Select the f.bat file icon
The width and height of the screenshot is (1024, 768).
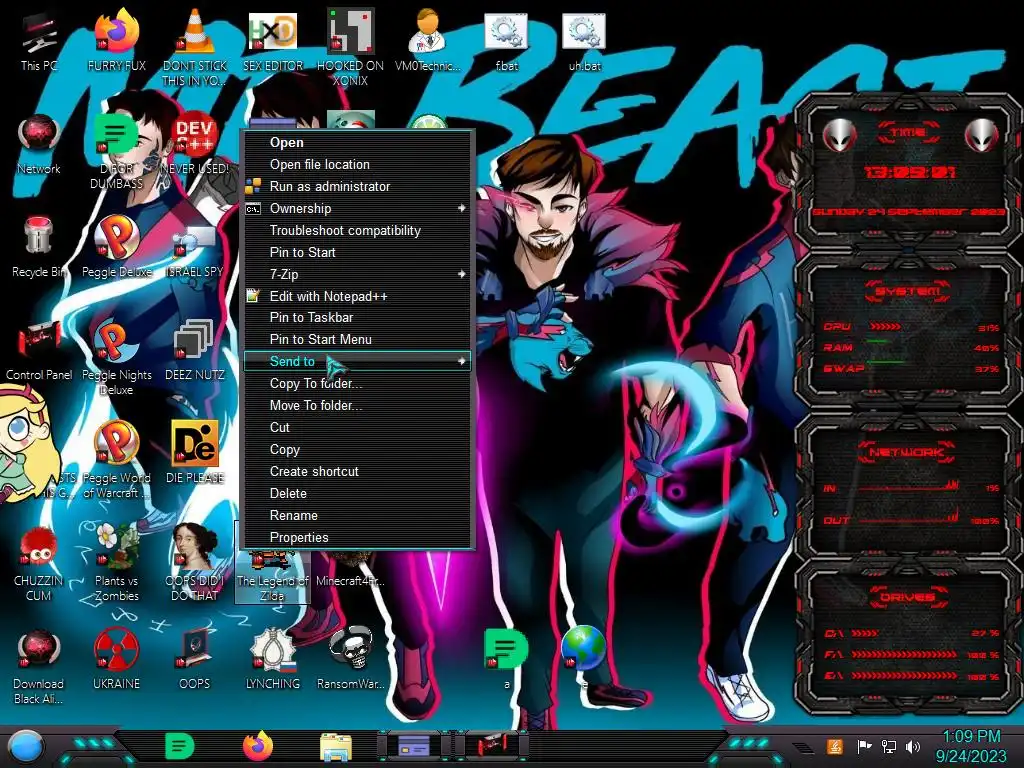click(x=506, y=40)
